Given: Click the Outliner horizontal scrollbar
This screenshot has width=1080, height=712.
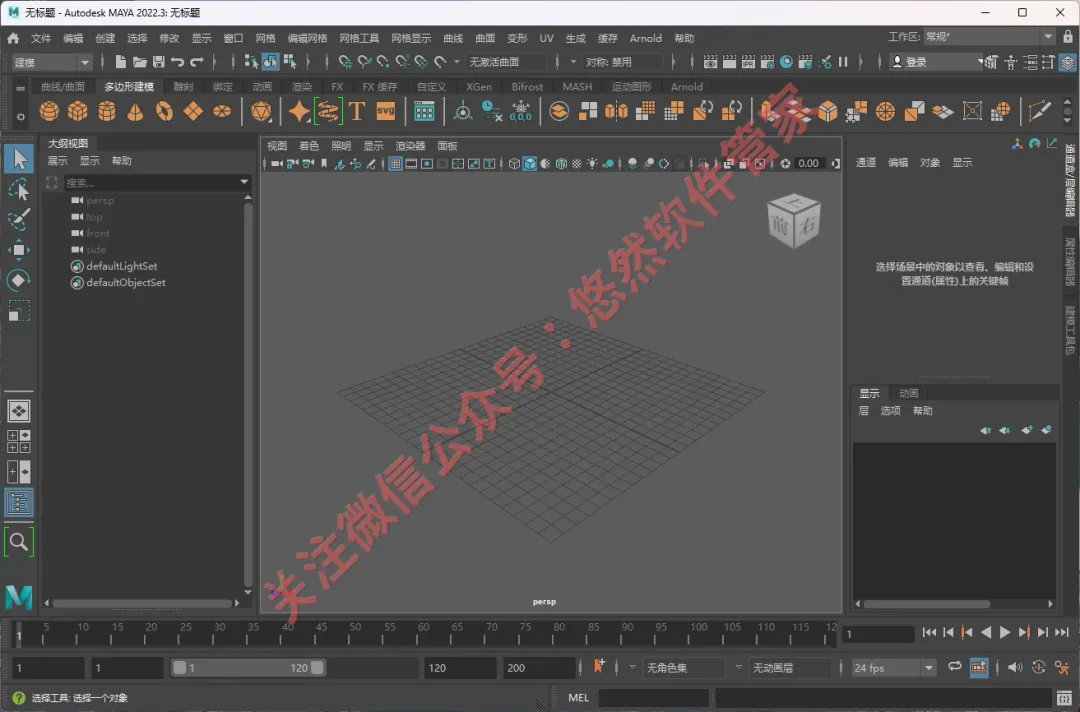Looking at the screenshot, I should [142, 603].
